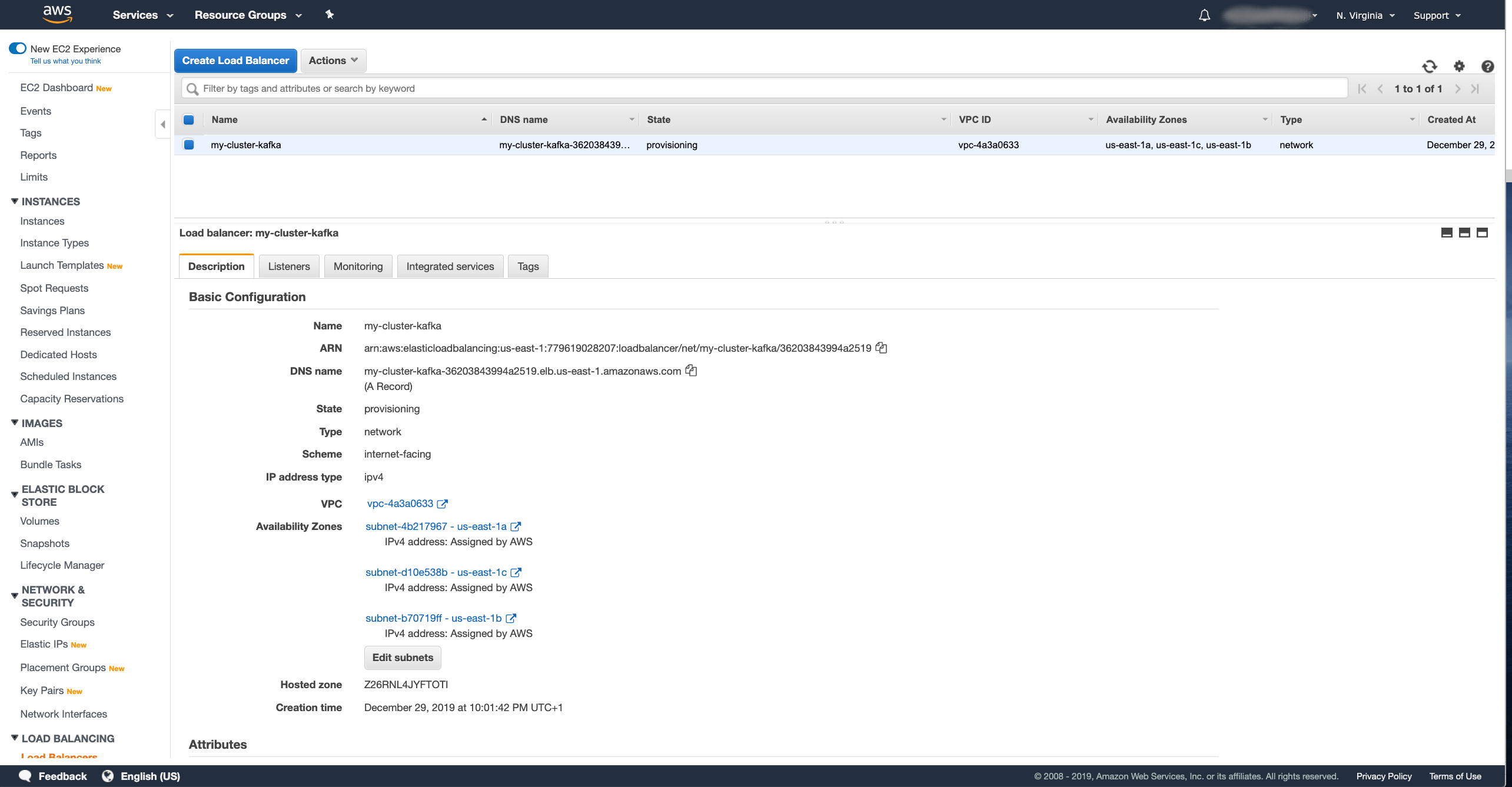Go to last page of results
1512x787 pixels.
pyautogui.click(x=1475, y=89)
